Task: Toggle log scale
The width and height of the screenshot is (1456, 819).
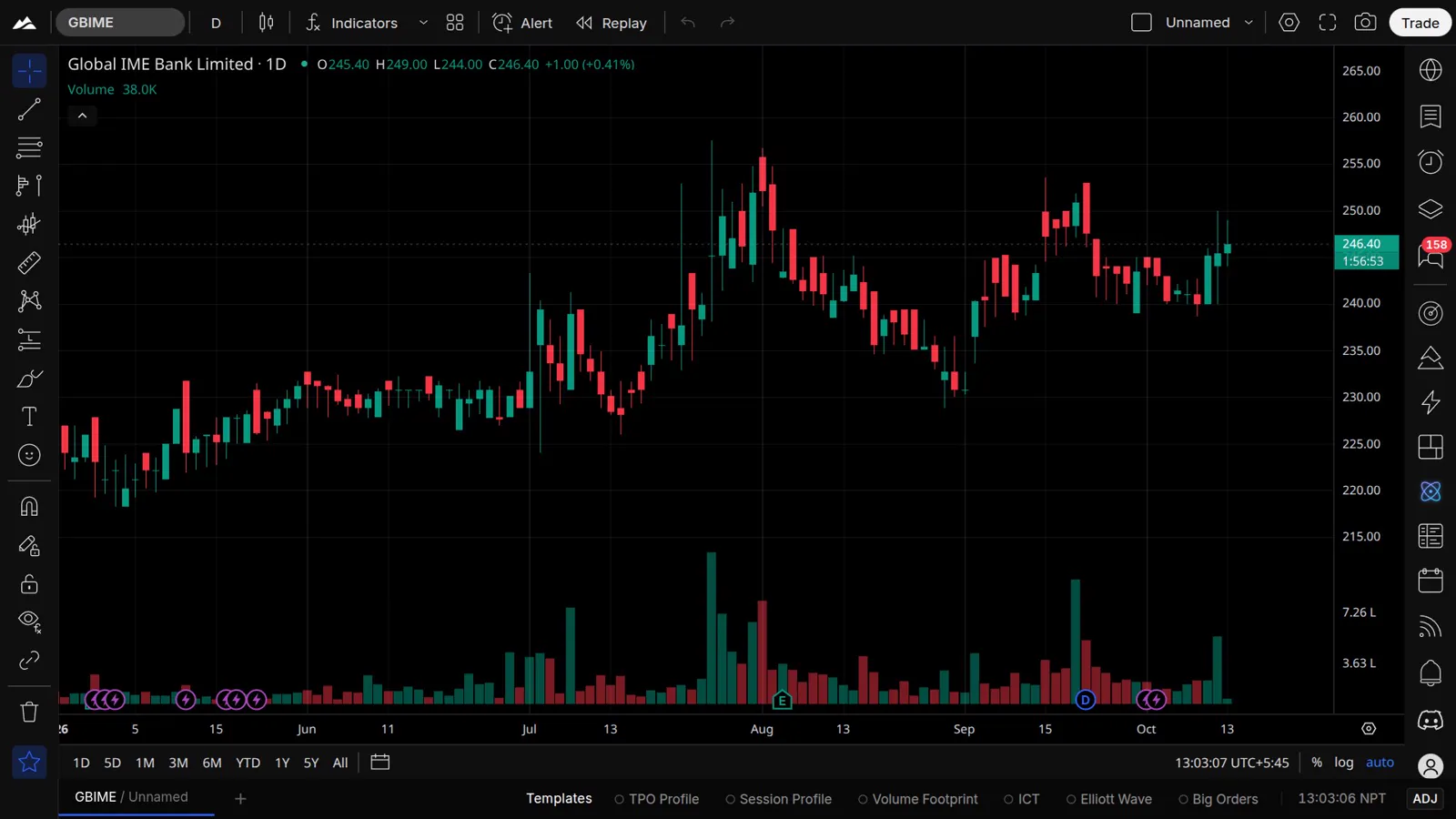Action: coord(1344,763)
